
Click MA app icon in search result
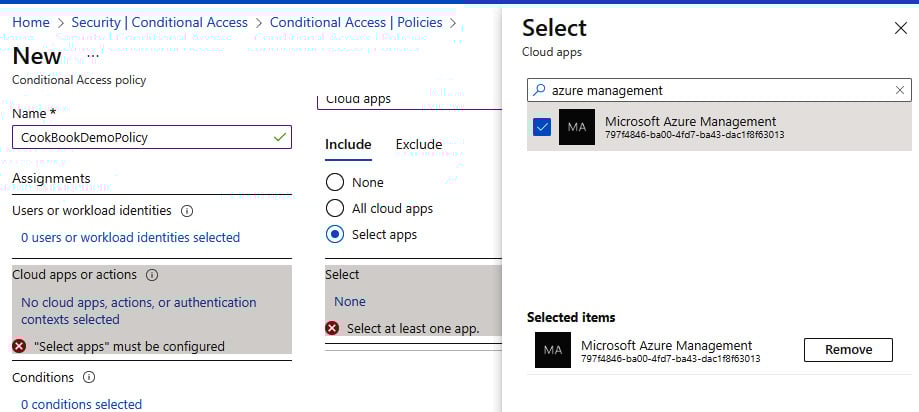577,127
